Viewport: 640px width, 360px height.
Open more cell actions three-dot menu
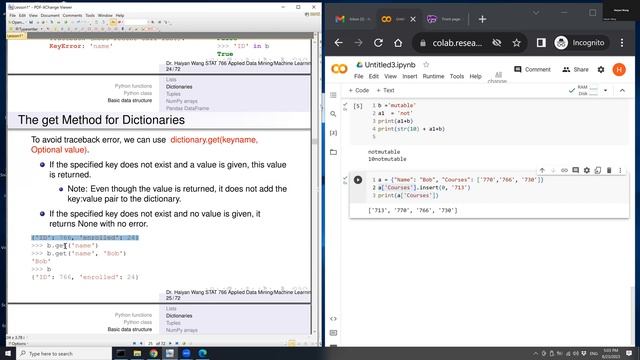click(620, 170)
